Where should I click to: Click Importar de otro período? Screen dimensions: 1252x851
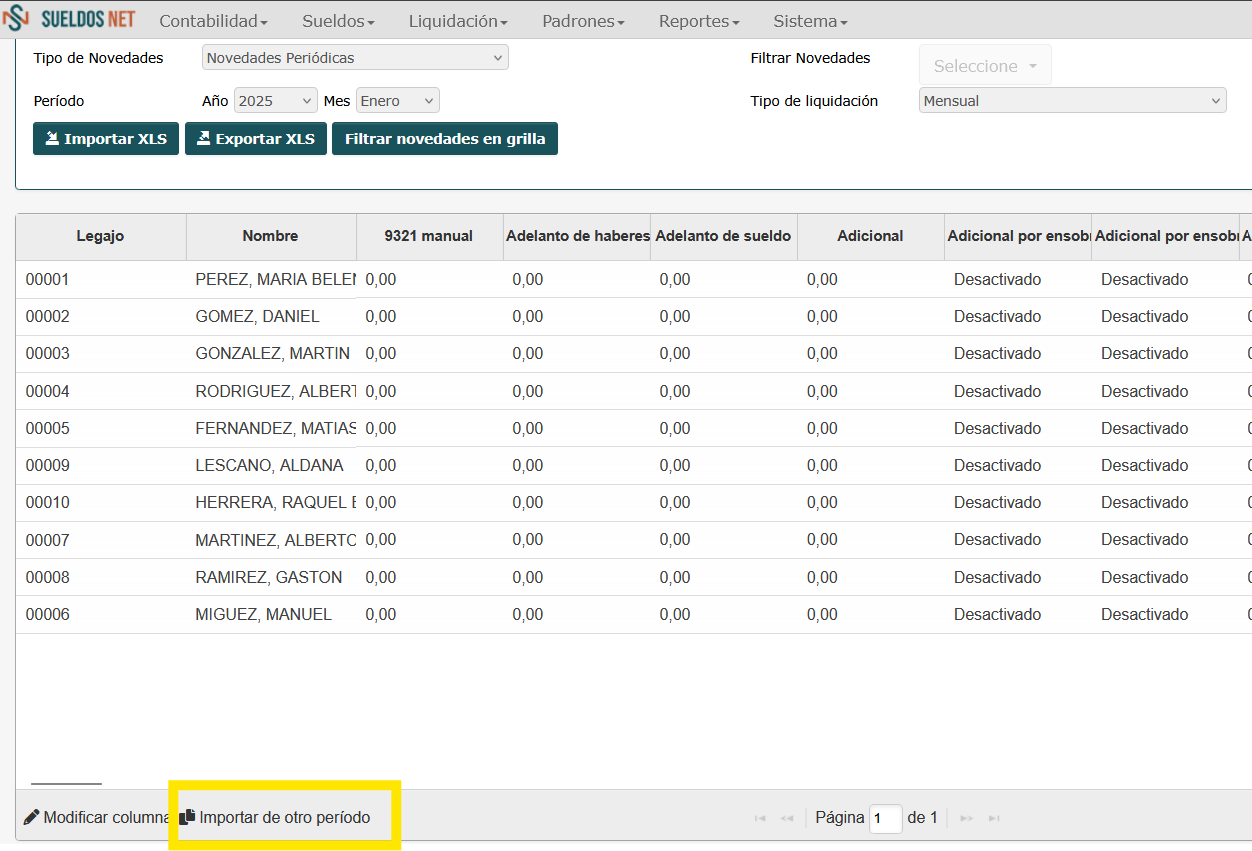click(275, 818)
